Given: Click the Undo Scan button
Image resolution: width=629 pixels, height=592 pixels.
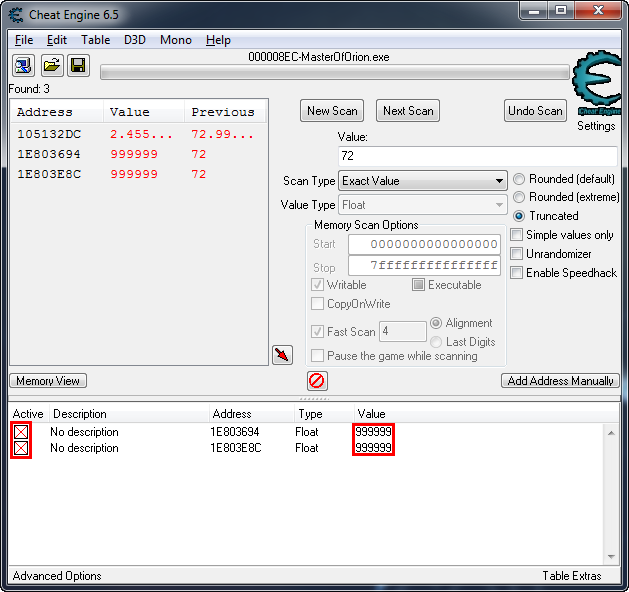Looking at the screenshot, I should (535, 111).
